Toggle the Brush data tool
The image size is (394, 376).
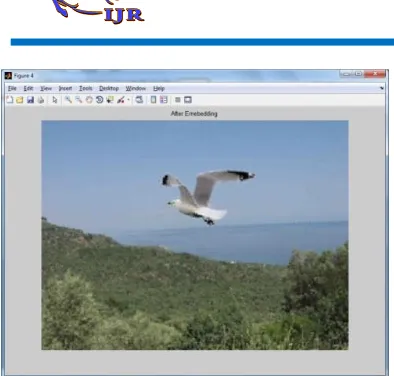pyautogui.click(x=121, y=100)
